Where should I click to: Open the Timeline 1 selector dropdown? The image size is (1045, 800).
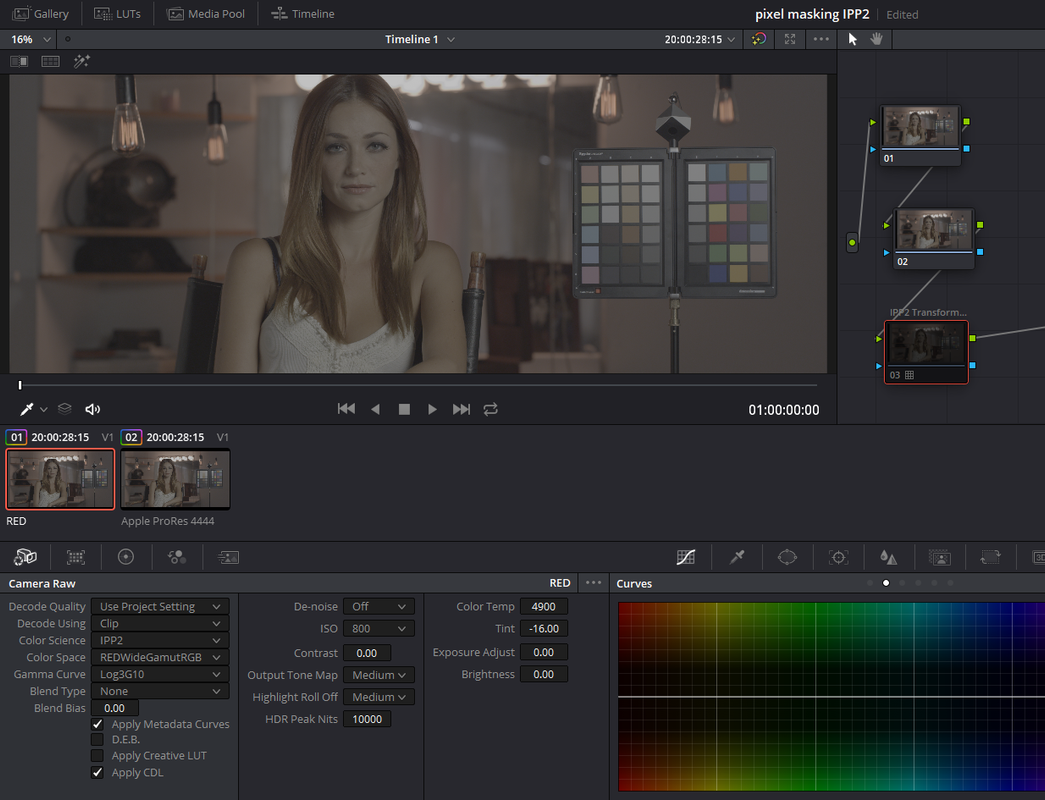[420, 39]
